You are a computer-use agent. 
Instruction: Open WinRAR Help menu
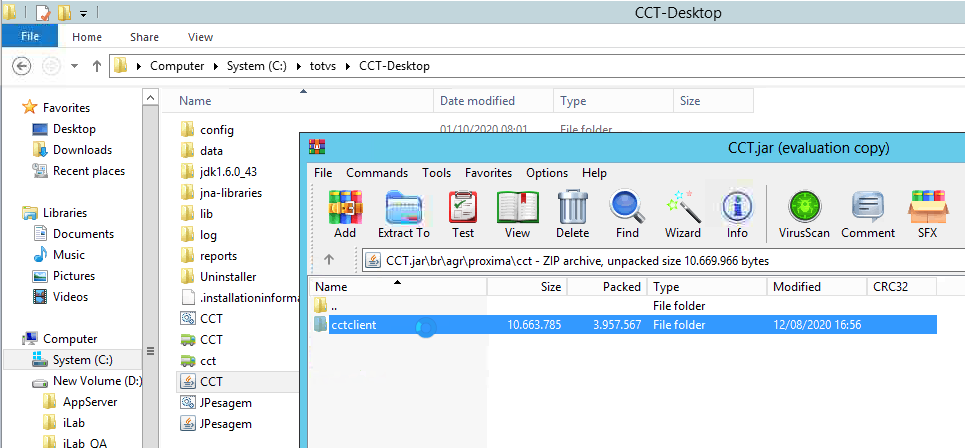[x=595, y=173]
